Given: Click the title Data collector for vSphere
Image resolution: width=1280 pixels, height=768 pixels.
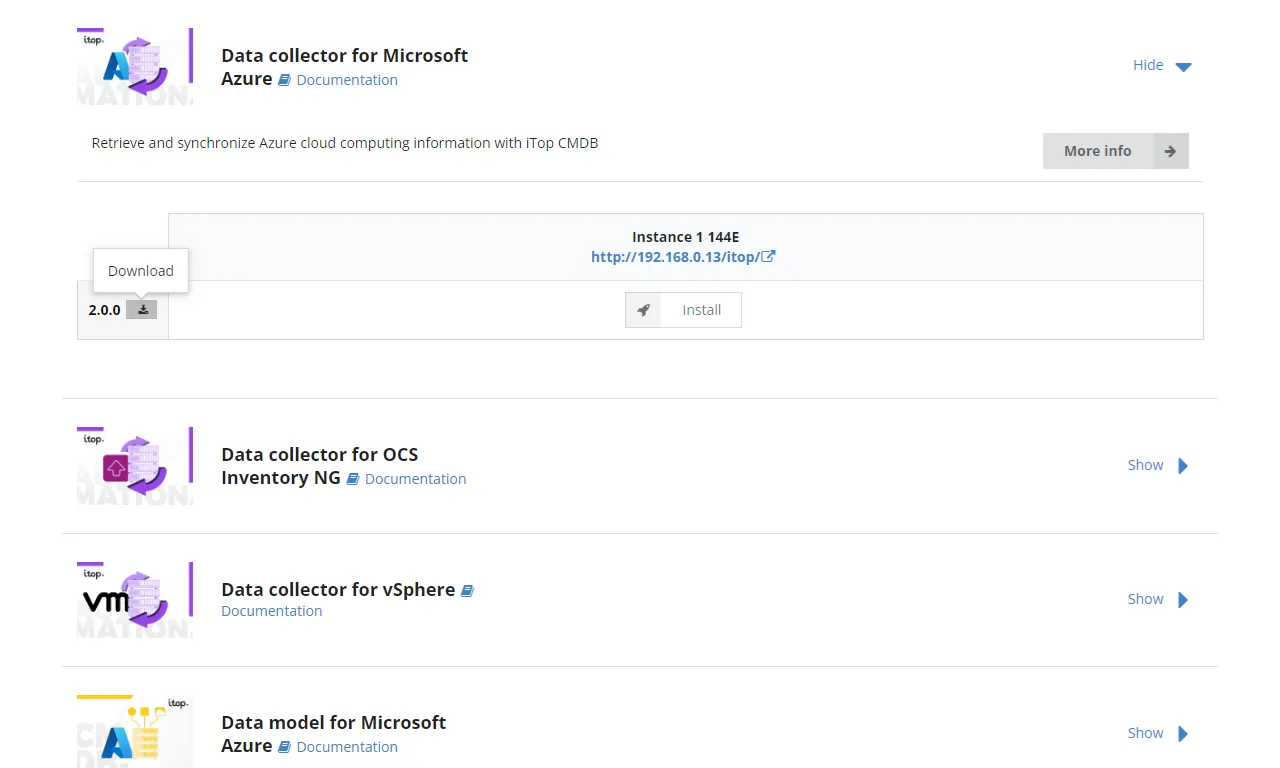Looking at the screenshot, I should 338,589.
